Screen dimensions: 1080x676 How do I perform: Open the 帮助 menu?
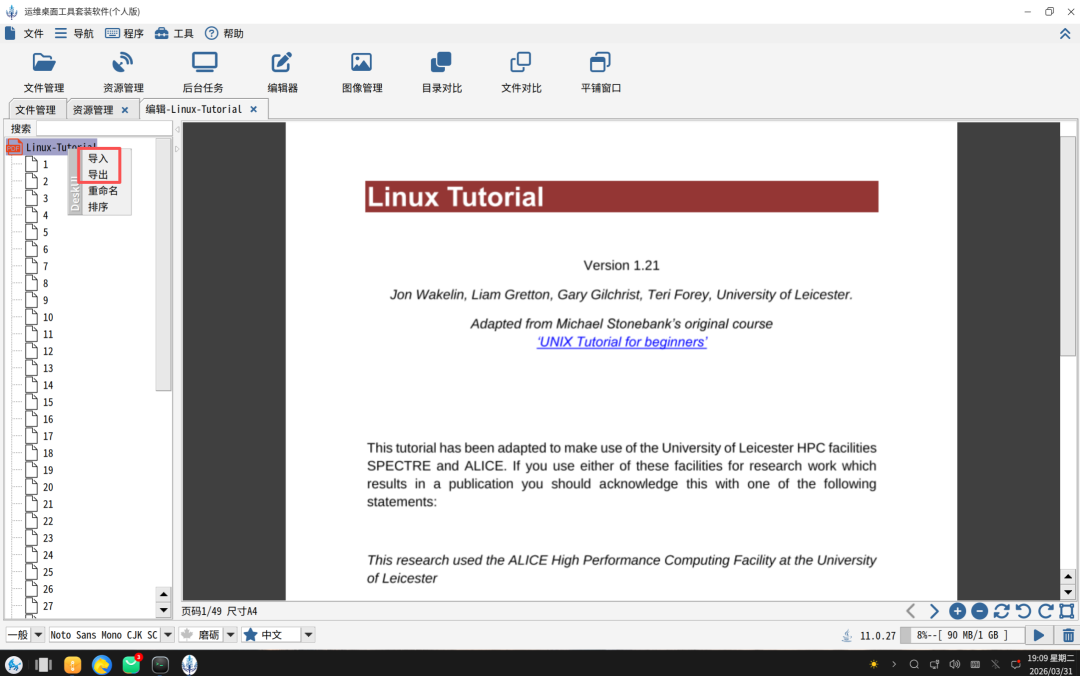pos(225,34)
